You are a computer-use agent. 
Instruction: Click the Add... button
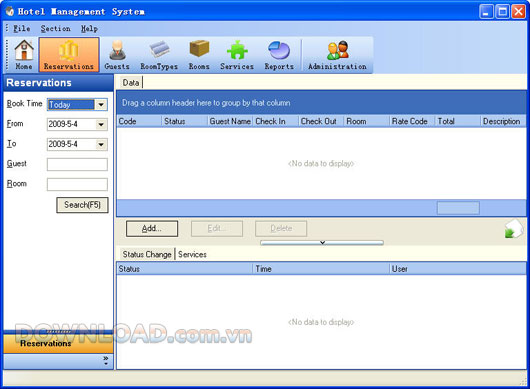152,229
